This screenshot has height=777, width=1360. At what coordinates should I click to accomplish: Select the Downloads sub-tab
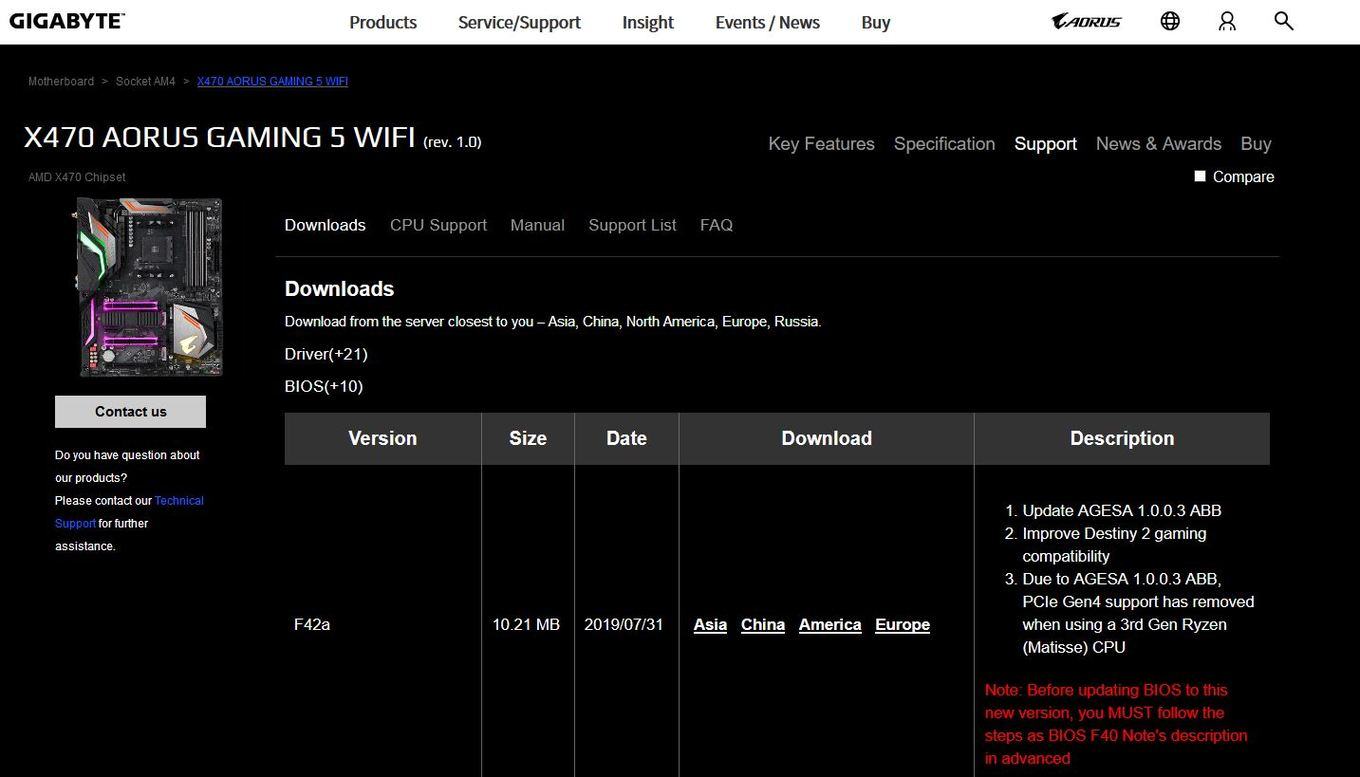(x=325, y=225)
